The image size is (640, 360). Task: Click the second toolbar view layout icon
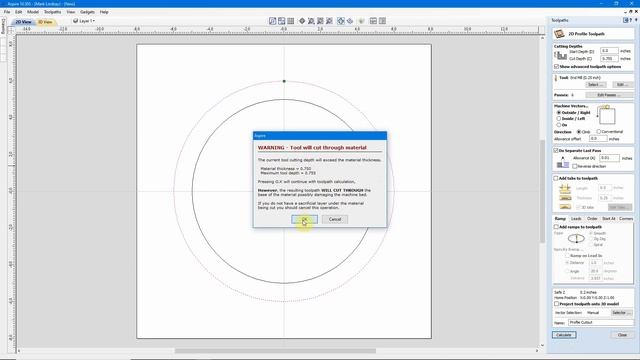pyautogui.click(x=282, y=21)
